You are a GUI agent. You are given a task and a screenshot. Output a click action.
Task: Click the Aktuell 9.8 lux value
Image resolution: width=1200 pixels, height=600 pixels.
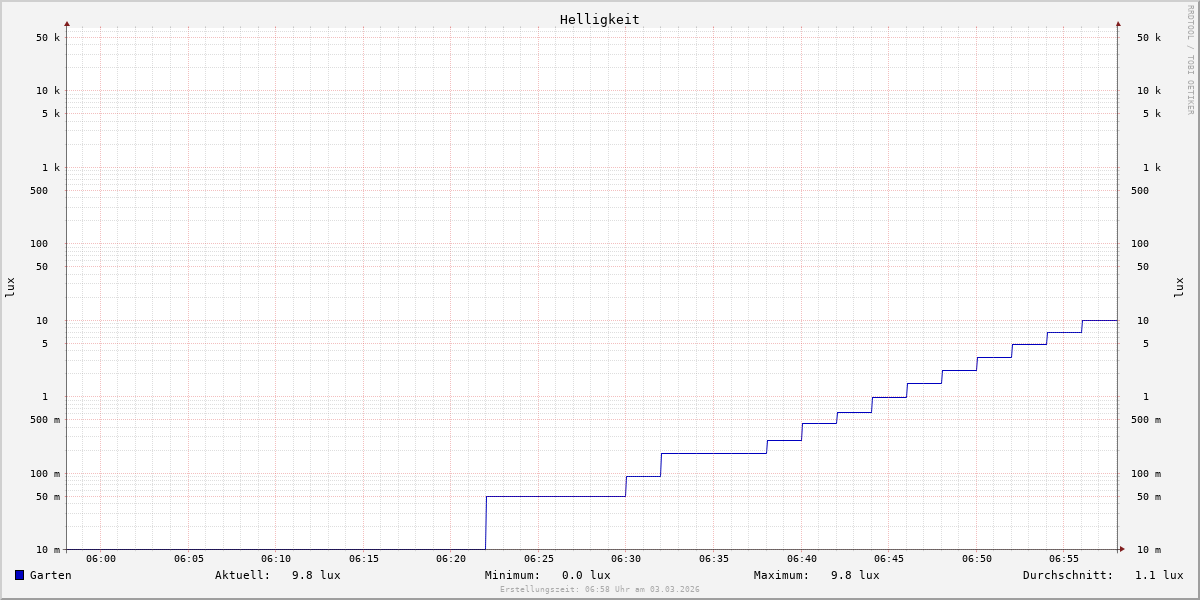(315, 575)
